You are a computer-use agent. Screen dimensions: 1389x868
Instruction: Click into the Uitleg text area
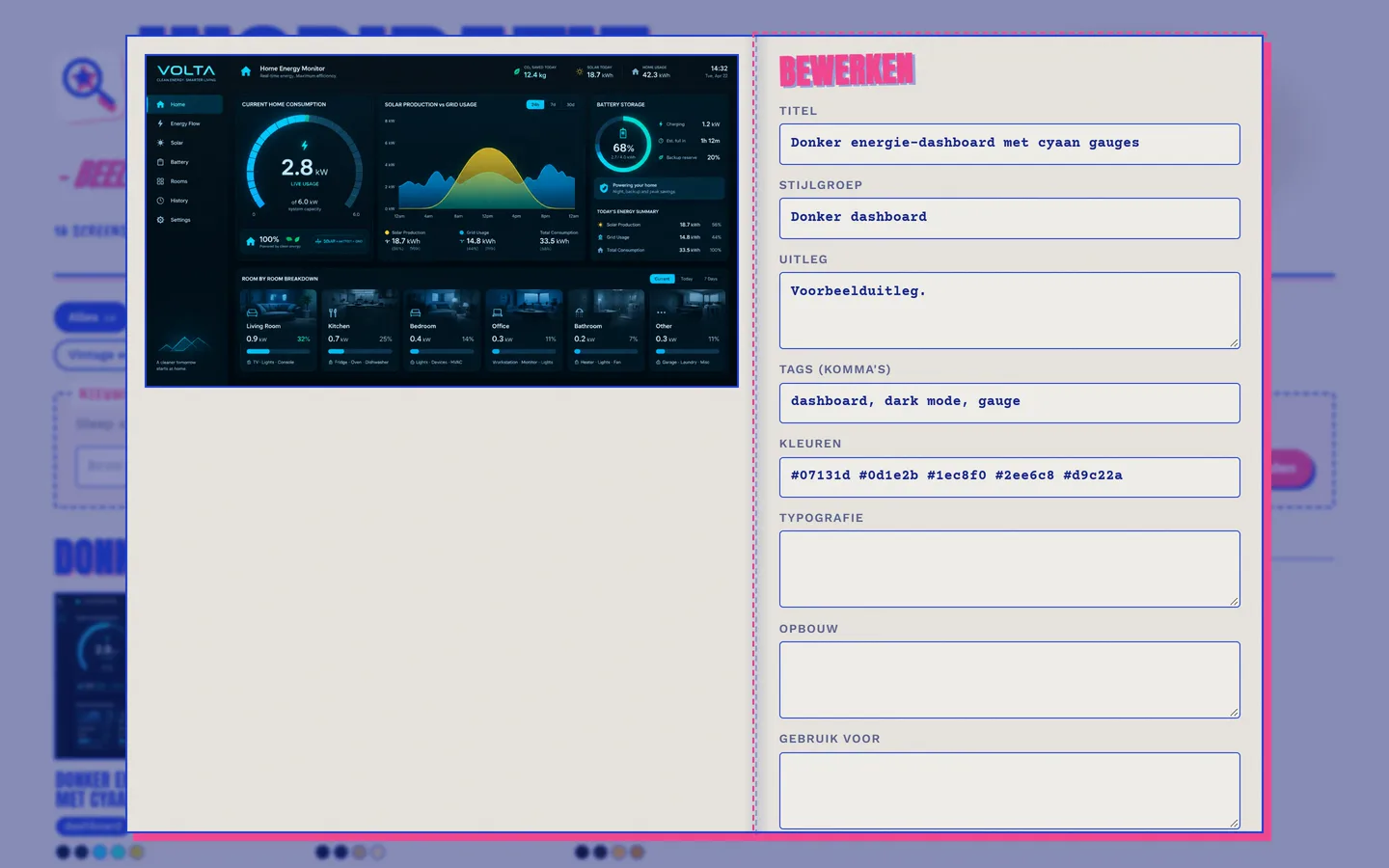(1009, 310)
